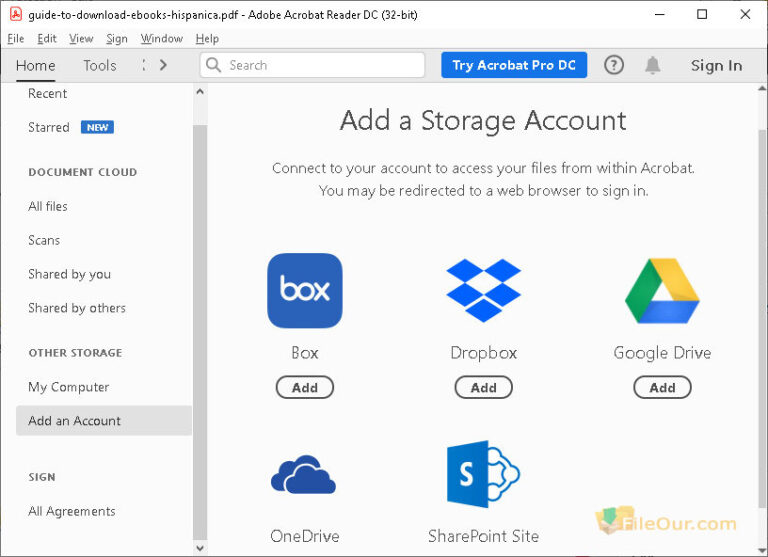Click the Dropbox logo icon
The width and height of the screenshot is (768, 557).
tap(483, 291)
